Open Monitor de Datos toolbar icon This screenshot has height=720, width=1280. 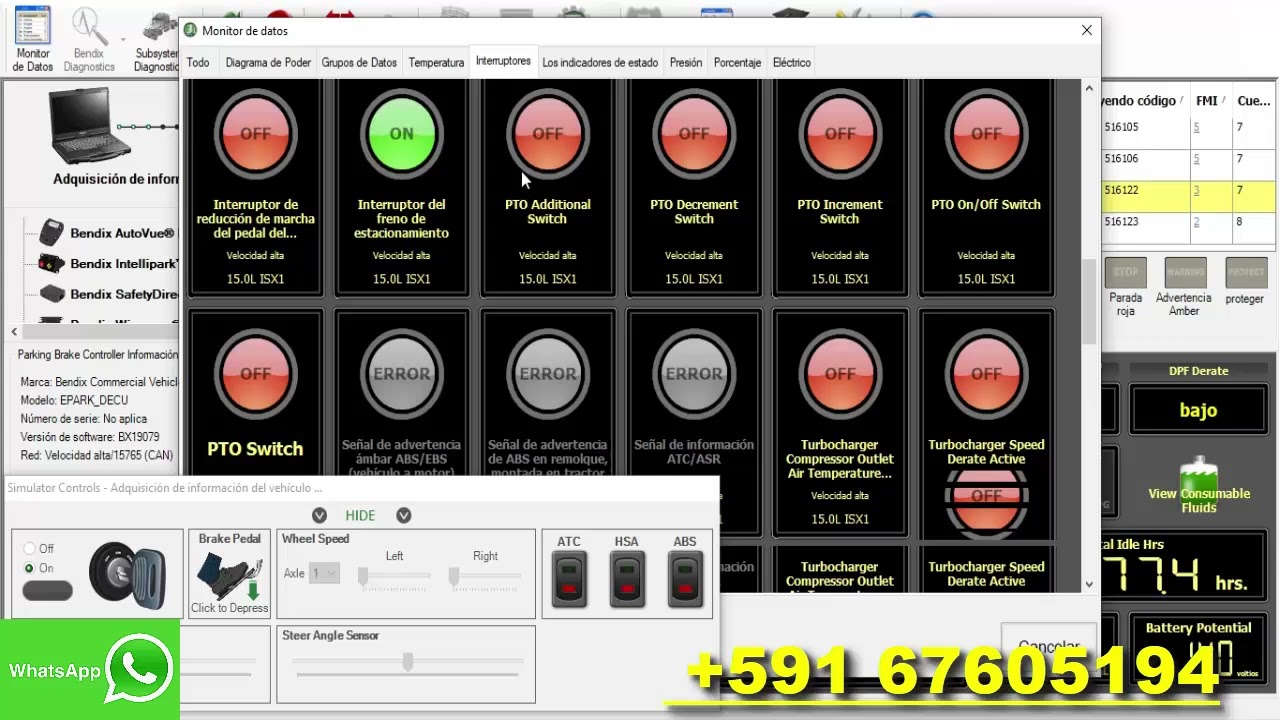32,38
